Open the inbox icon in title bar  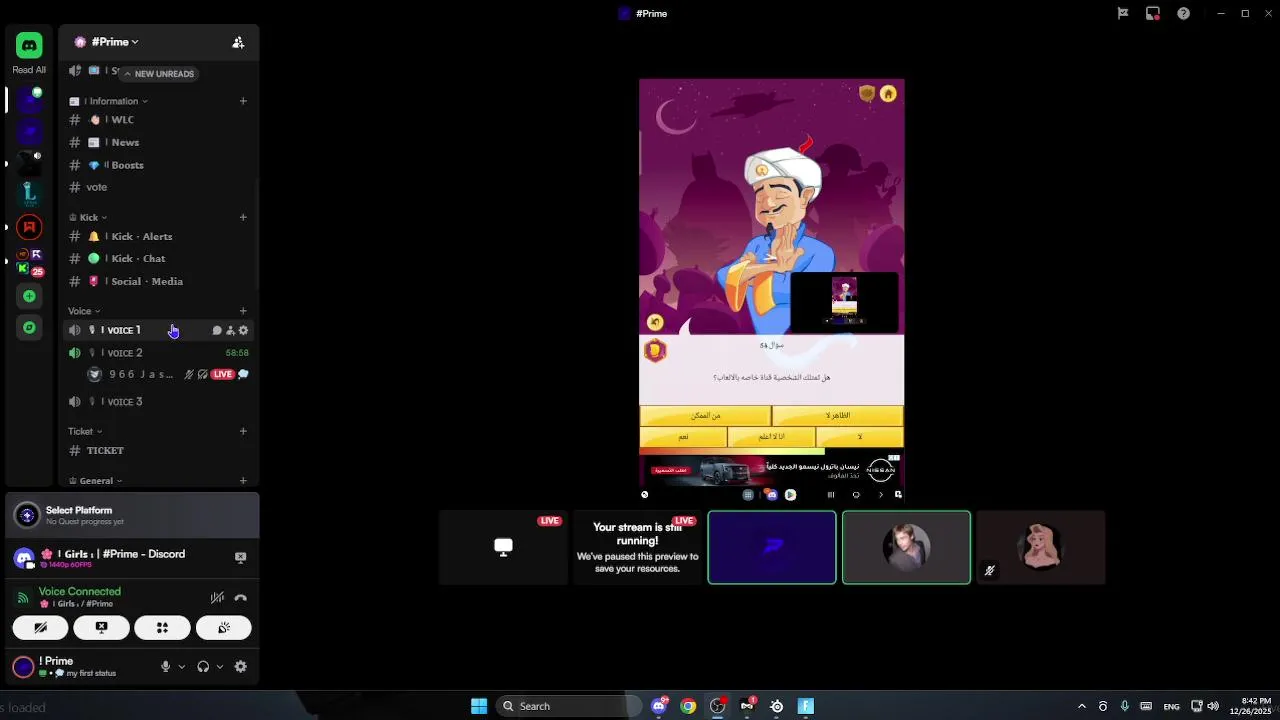1153,13
